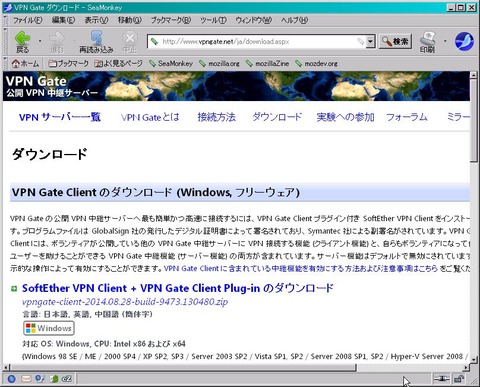This screenshot has width=480, height=387.
Task: Click the horizontal scrollbar right arrow
Action: (466, 368)
